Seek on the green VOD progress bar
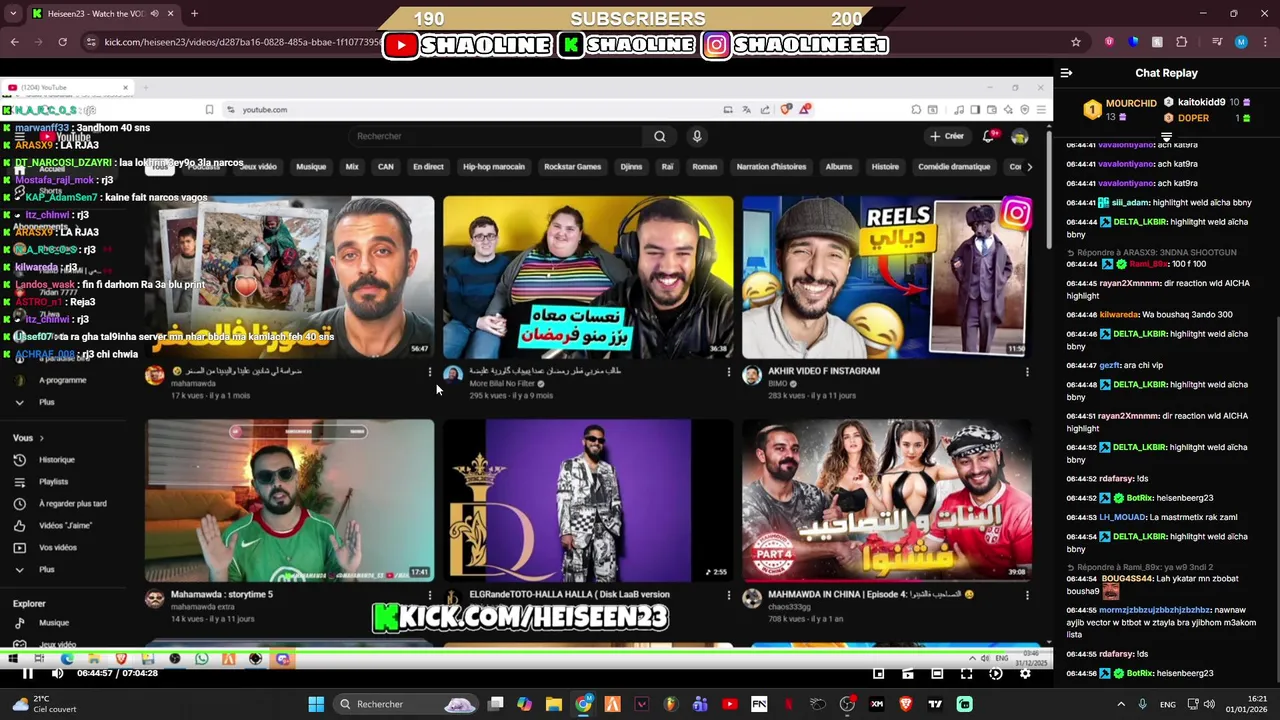This screenshot has height=720, width=1280. tap(526, 650)
